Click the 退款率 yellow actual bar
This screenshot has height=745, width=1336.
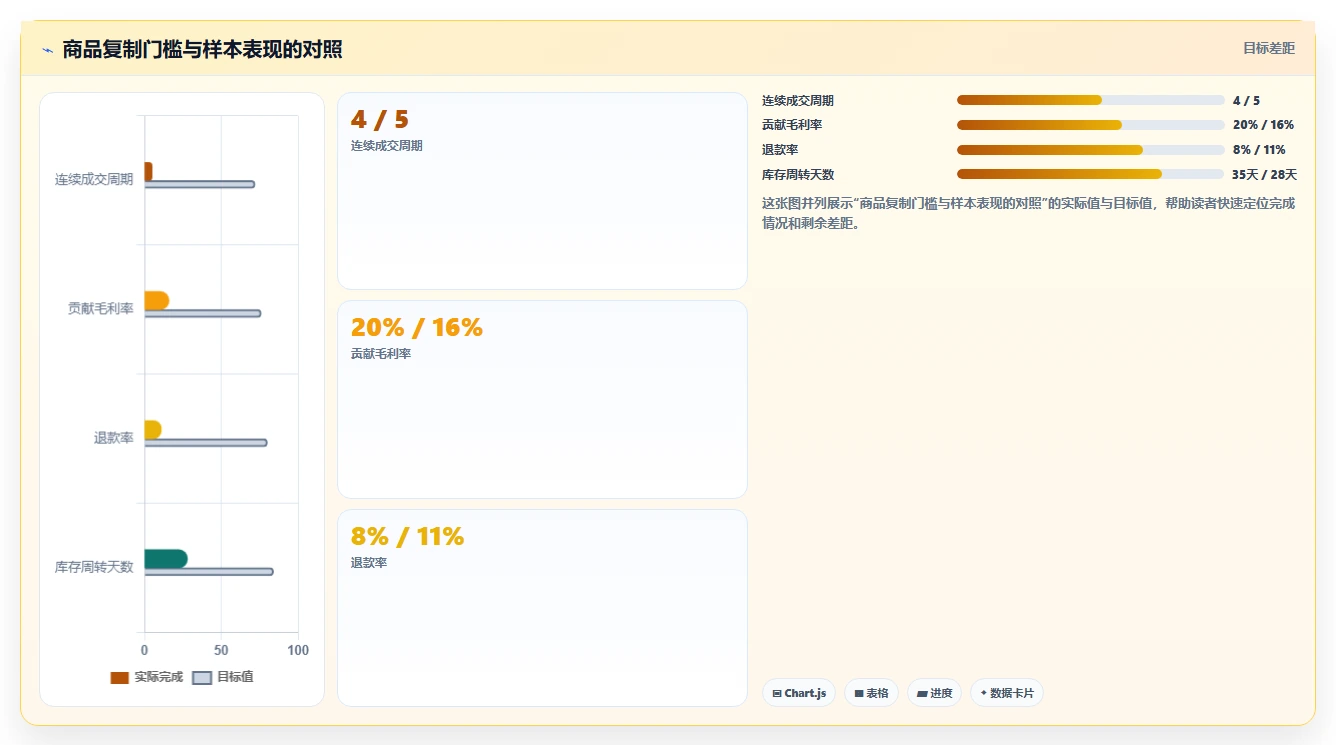(x=152, y=430)
